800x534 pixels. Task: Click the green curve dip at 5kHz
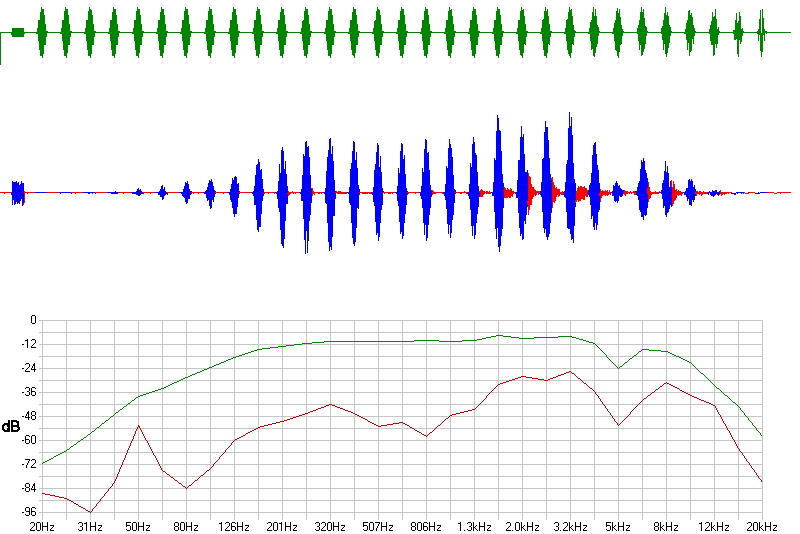coord(618,368)
